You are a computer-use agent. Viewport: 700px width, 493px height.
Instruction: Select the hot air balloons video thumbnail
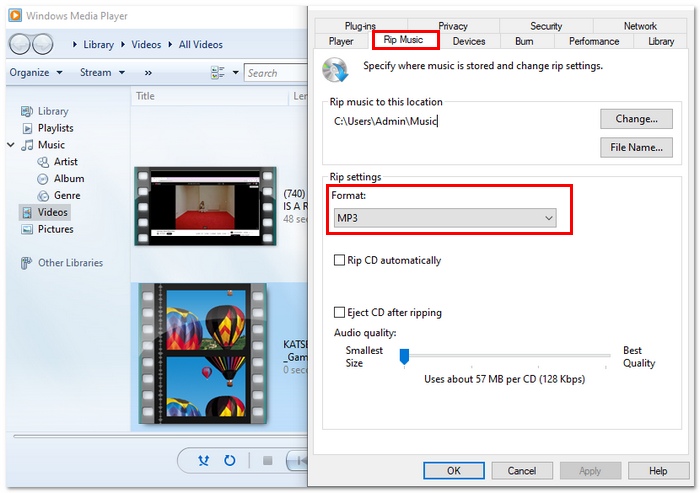(x=203, y=354)
